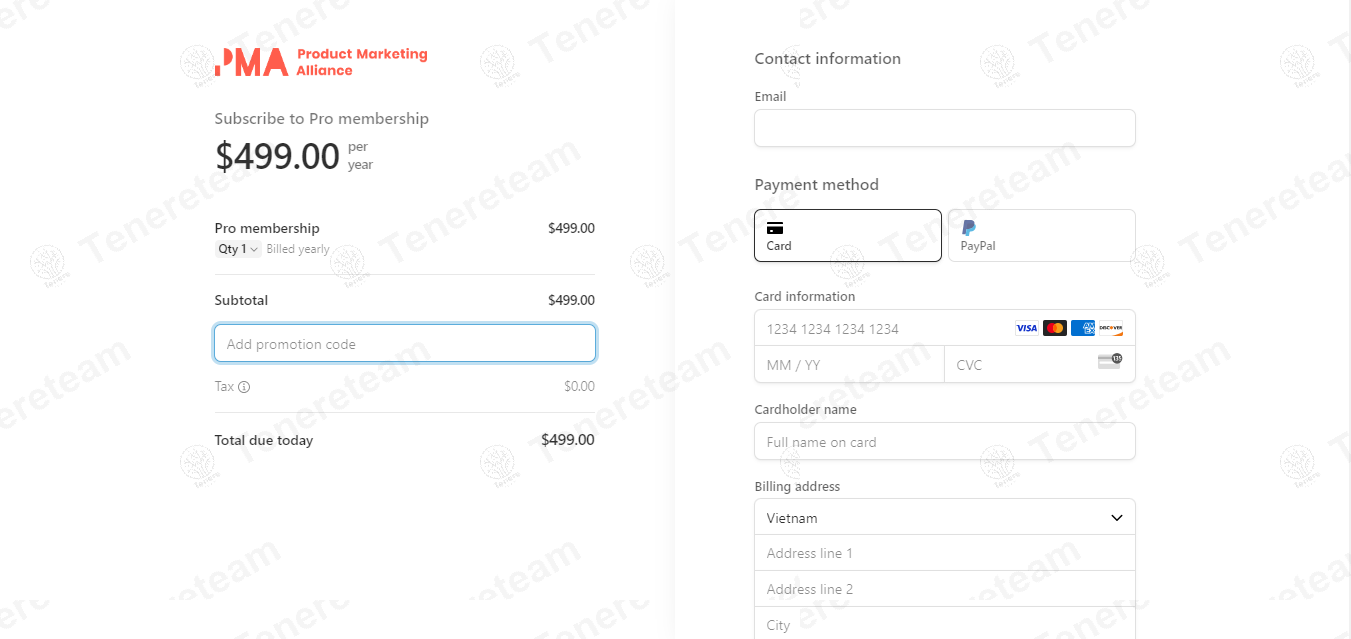Click the Visa card icon

point(1026,328)
